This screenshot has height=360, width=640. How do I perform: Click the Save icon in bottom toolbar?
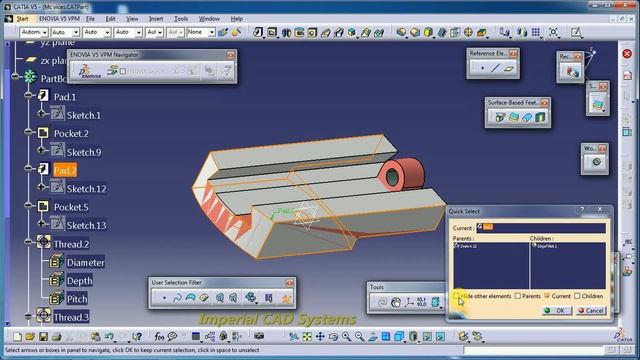tap(43, 336)
